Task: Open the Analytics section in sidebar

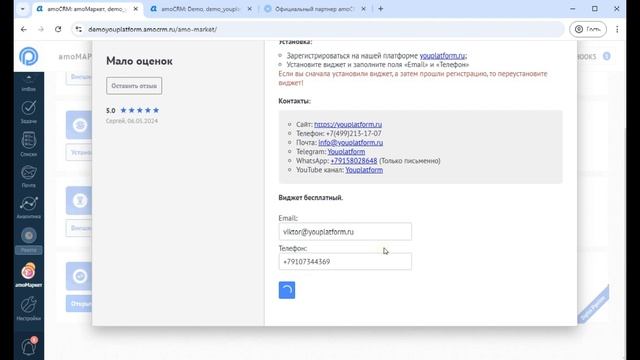Action: click(29, 207)
